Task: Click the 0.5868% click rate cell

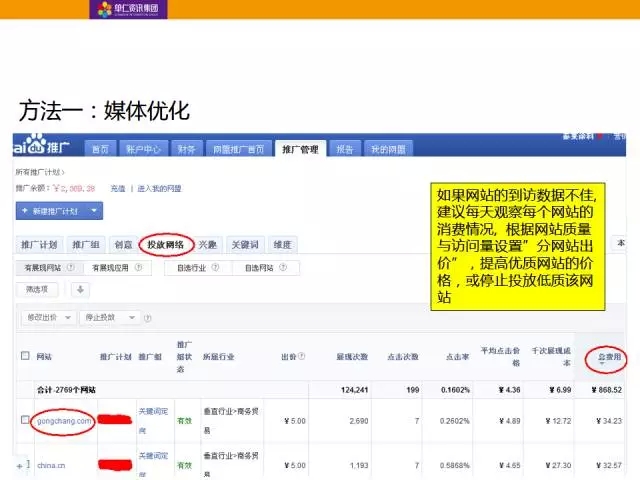Action: 455,465
